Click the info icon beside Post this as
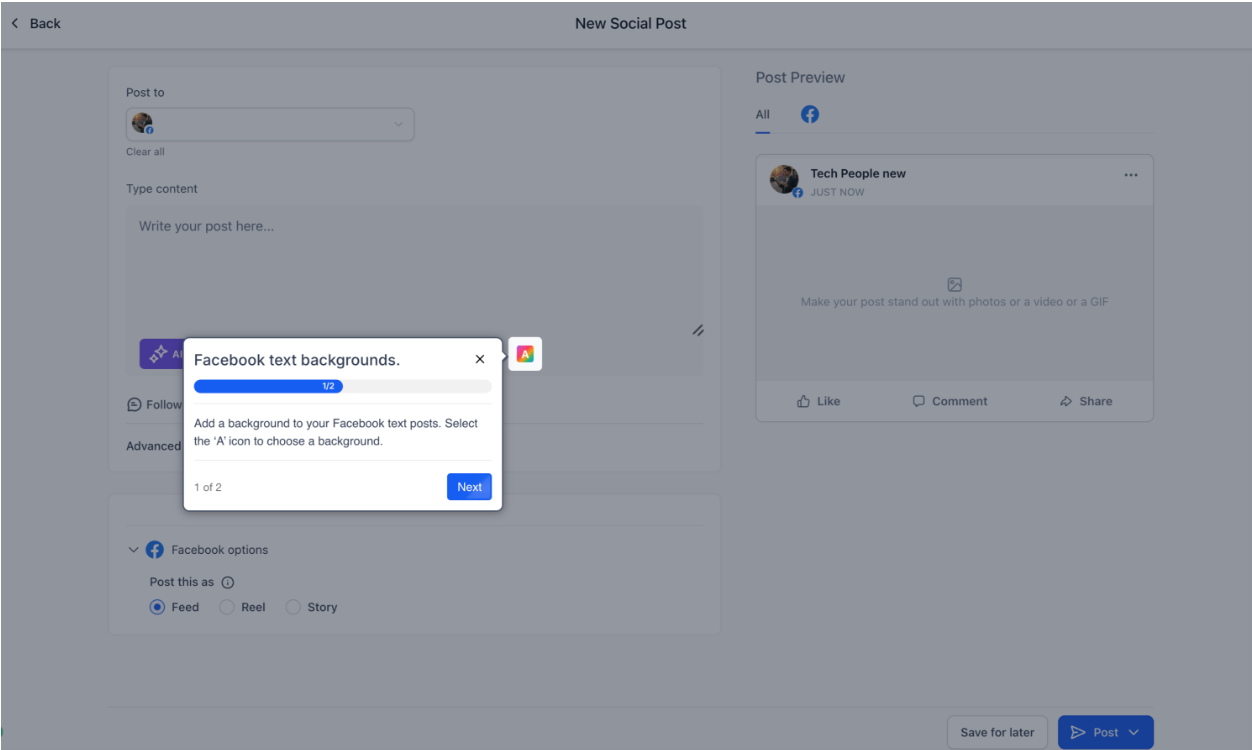The image size is (1252, 750). (228, 582)
